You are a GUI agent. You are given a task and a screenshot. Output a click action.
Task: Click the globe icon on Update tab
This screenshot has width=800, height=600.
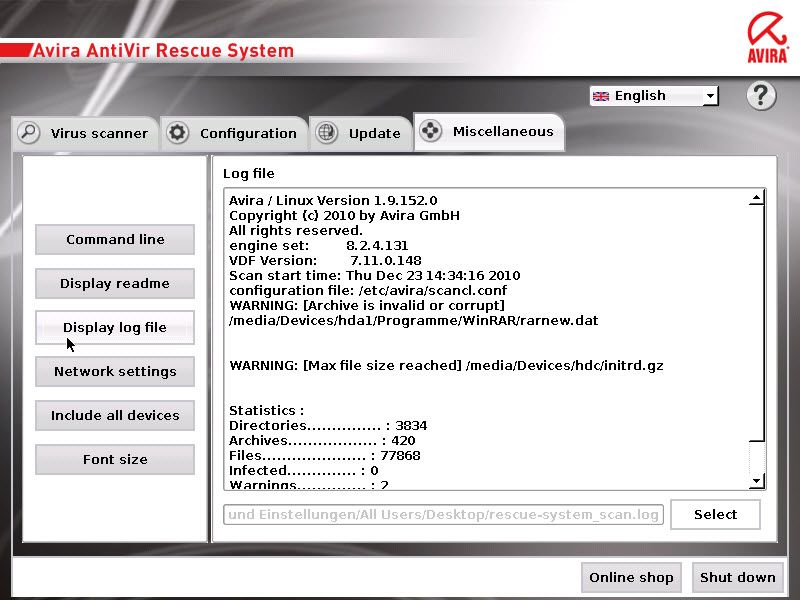point(327,133)
